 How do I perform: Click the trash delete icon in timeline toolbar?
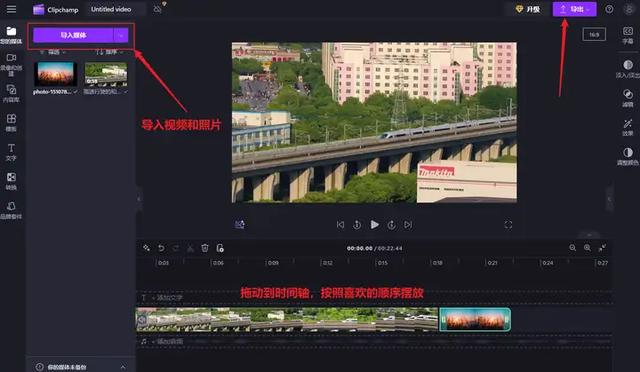pos(205,248)
